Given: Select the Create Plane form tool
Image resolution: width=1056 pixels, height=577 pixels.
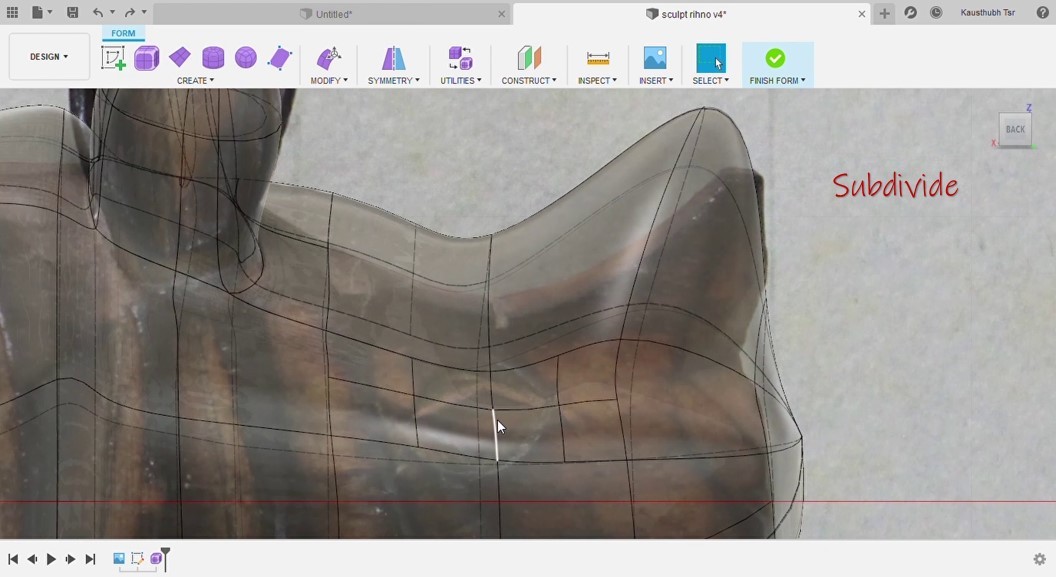Looking at the screenshot, I should click(x=180, y=58).
